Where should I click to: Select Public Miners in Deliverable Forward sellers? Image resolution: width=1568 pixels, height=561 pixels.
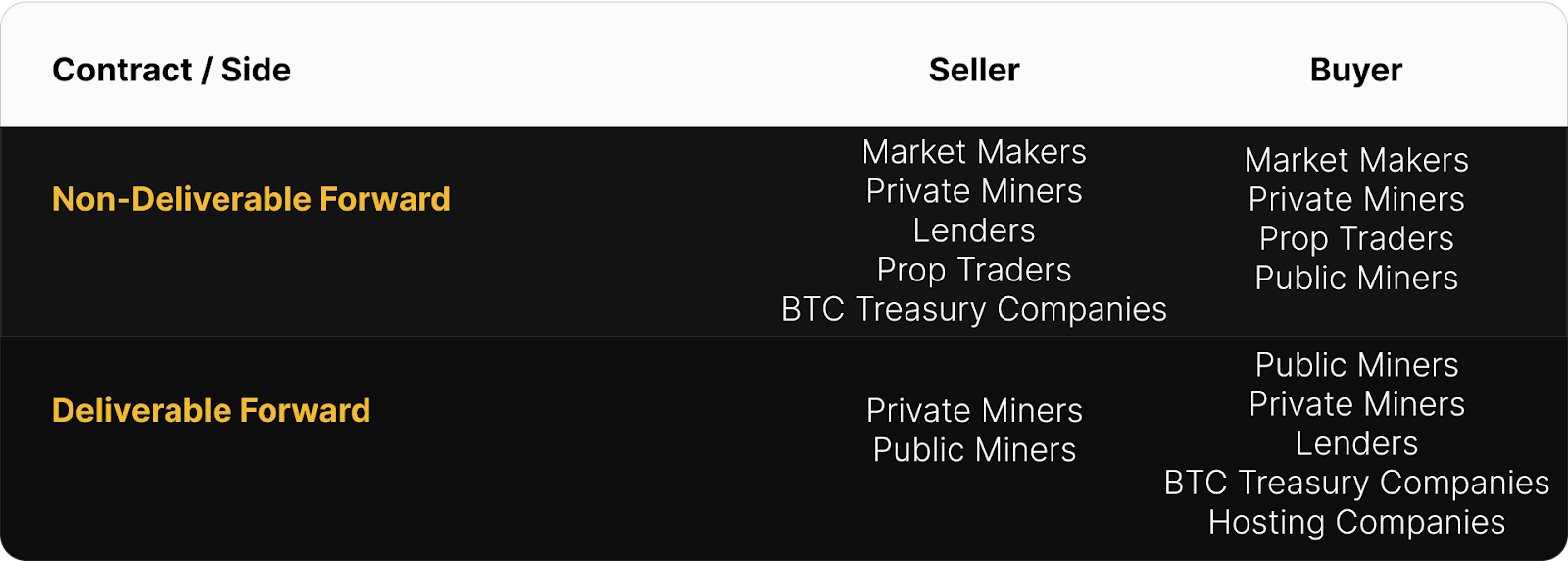(974, 449)
